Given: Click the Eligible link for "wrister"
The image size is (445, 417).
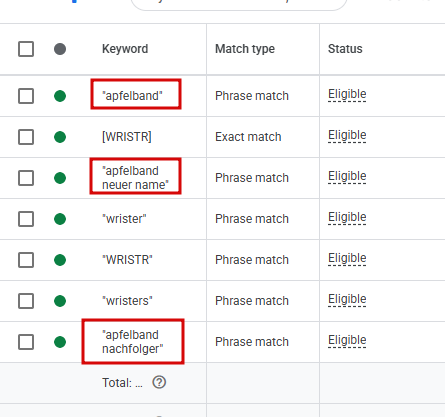Looking at the screenshot, I should [x=347, y=218].
